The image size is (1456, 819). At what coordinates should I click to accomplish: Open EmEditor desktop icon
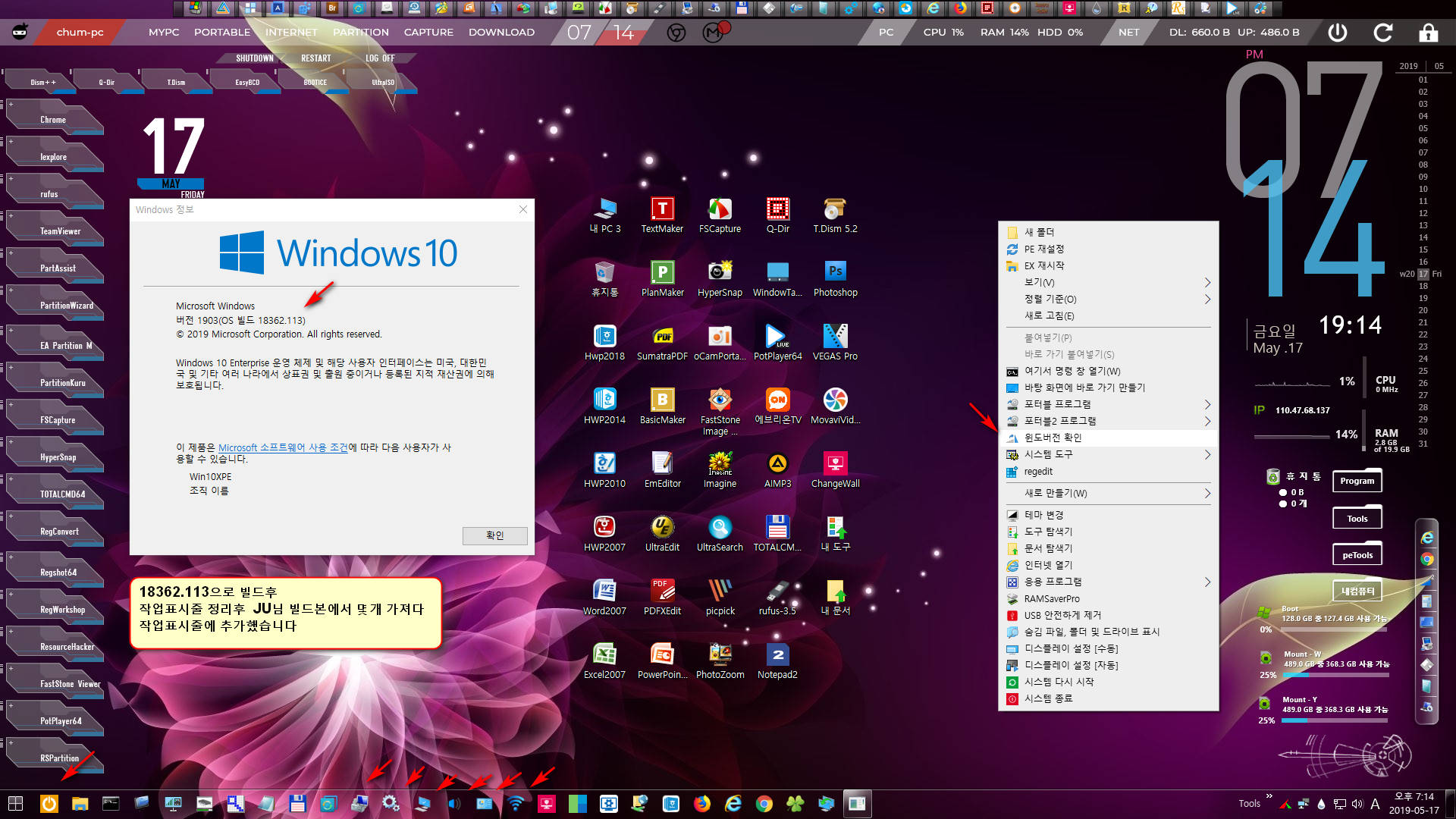(x=662, y=470)
